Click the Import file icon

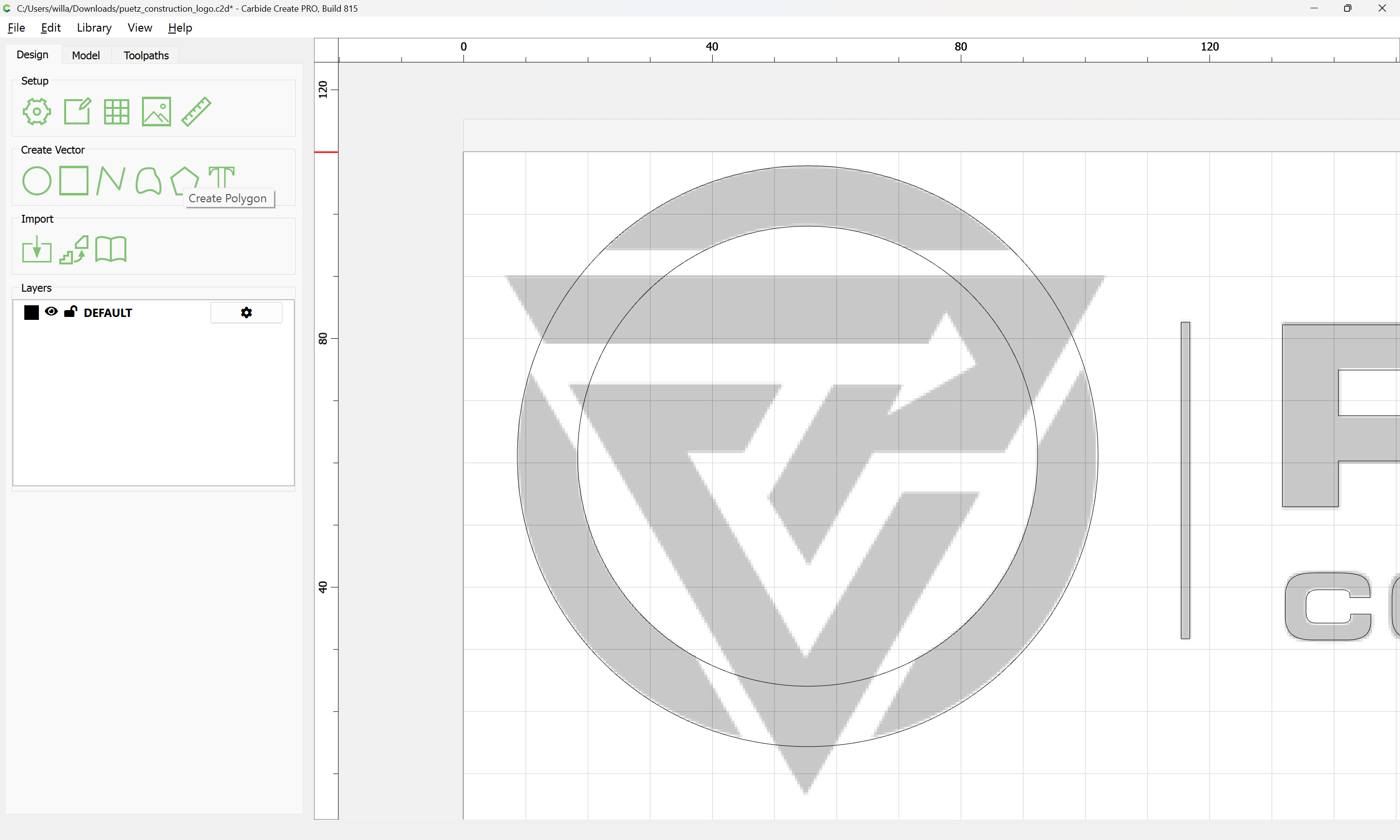(37, 250)
